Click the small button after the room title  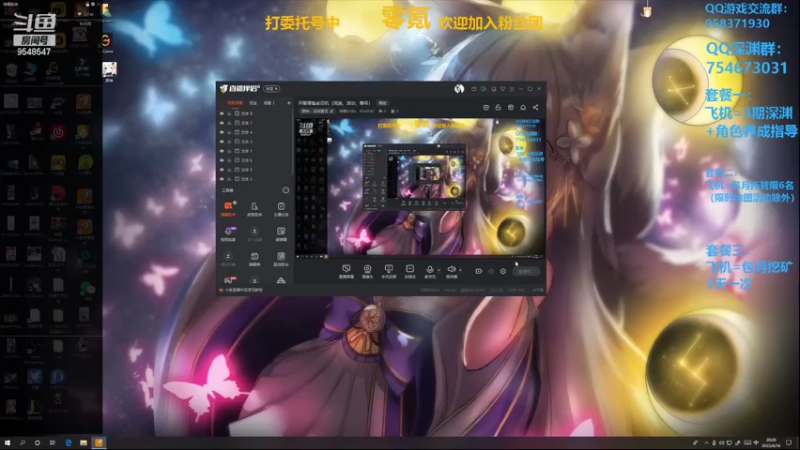pyautogui.click(x=383, y=103)
